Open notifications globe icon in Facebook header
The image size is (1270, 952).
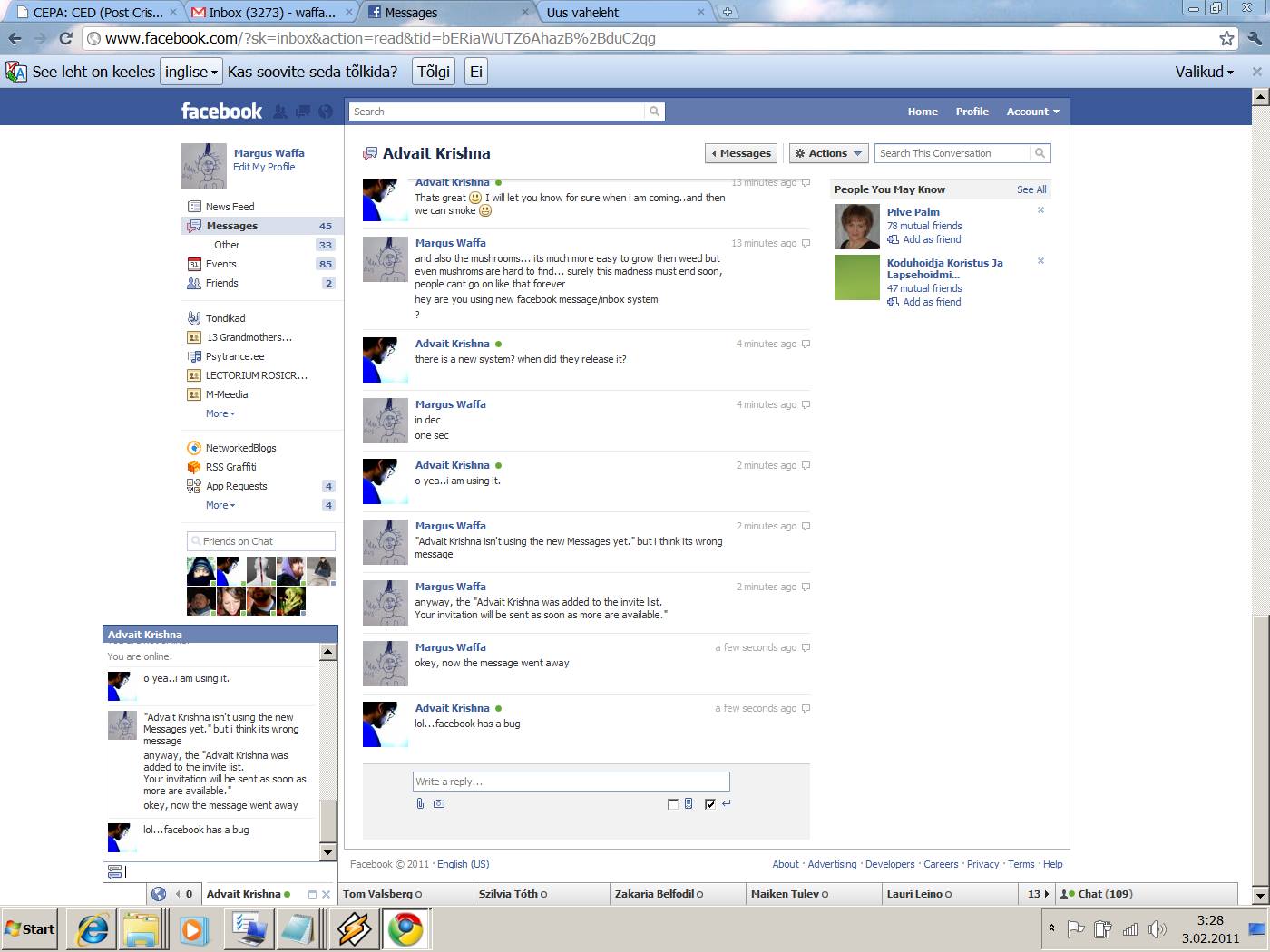[326, 112]
